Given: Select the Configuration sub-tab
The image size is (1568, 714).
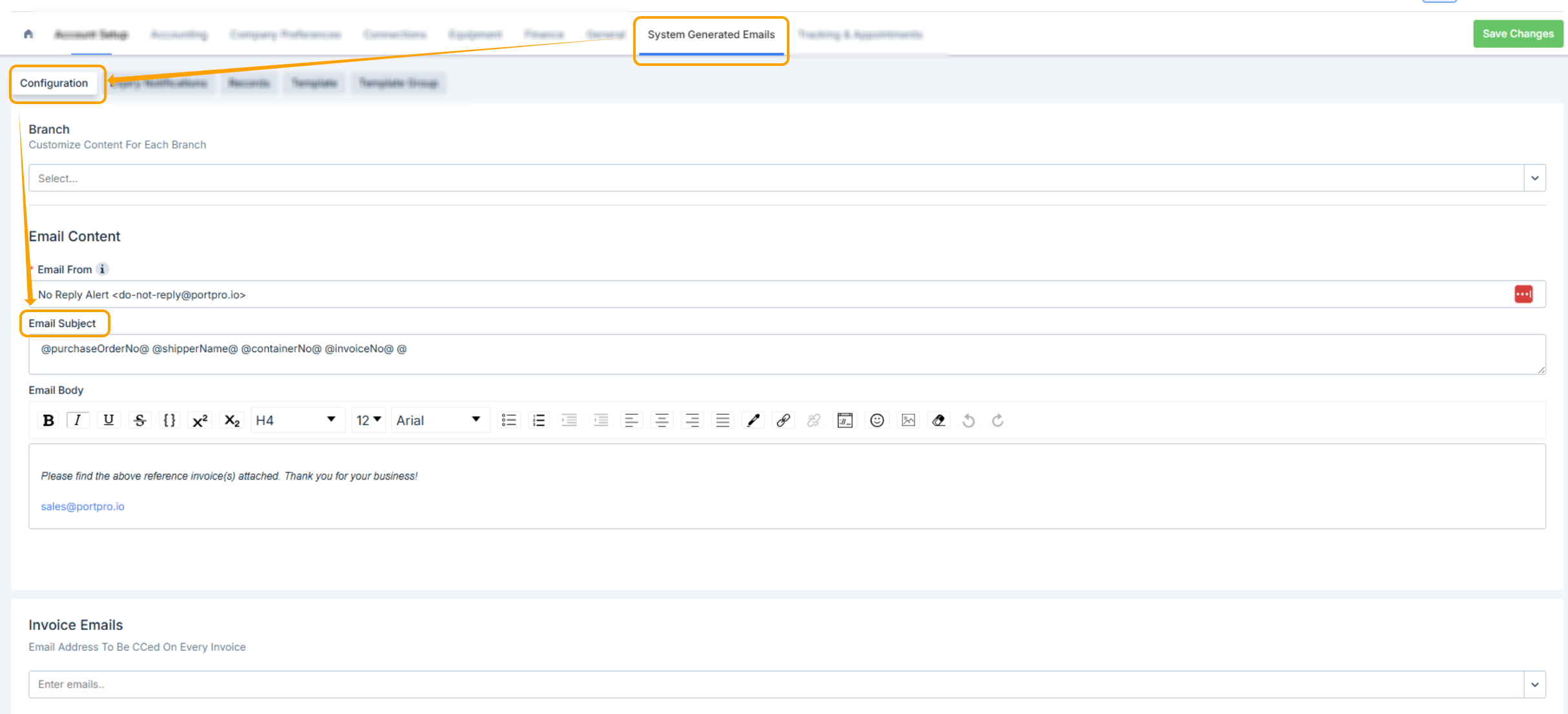Looking at the screenshot, I should point(54,83).
